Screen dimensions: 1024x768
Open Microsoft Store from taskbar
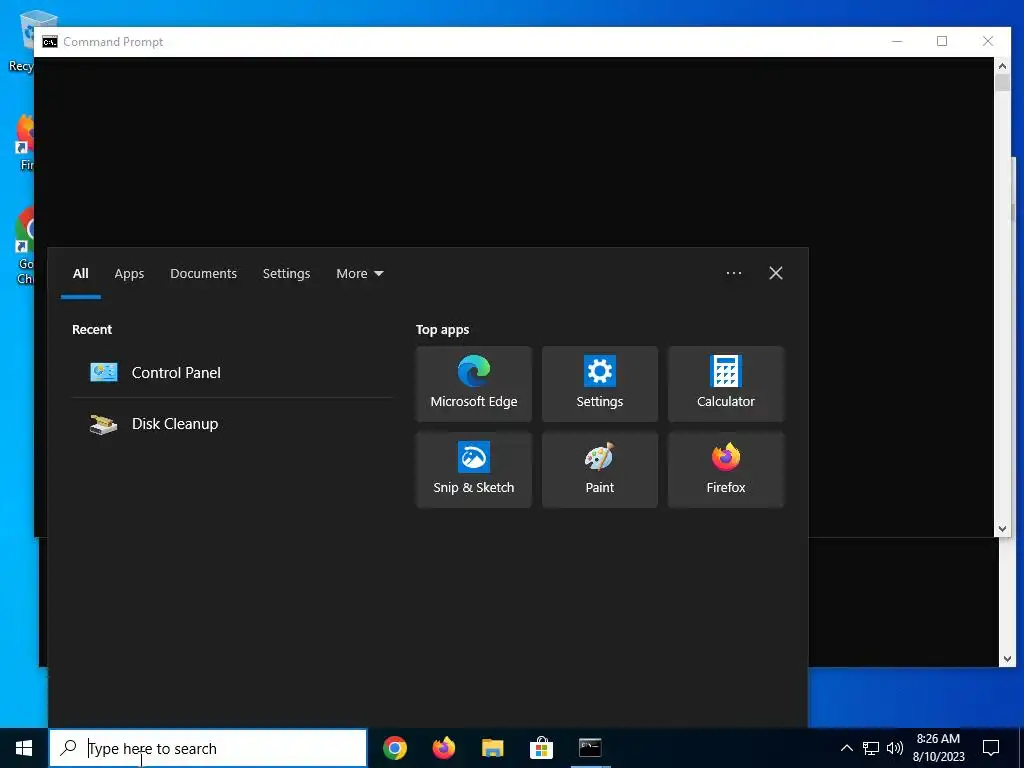click(x=541, y=748)
